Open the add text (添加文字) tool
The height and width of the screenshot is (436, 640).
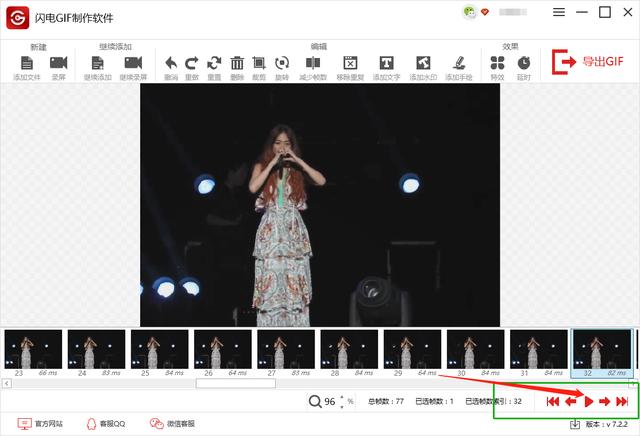point(386,64)
